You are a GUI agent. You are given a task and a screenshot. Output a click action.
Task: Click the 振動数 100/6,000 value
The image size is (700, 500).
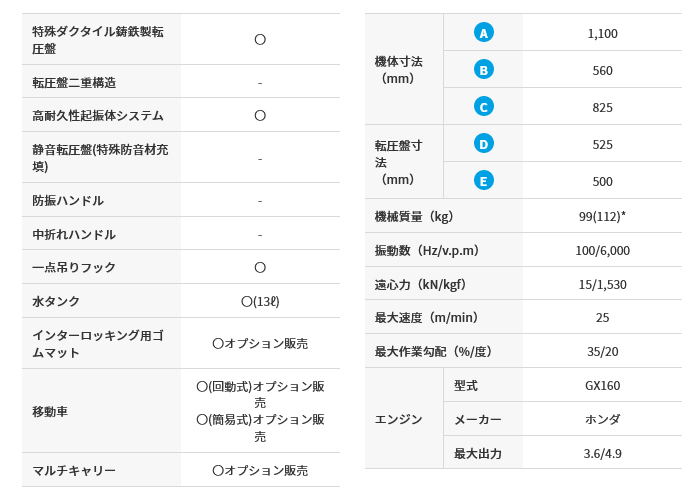602,250
